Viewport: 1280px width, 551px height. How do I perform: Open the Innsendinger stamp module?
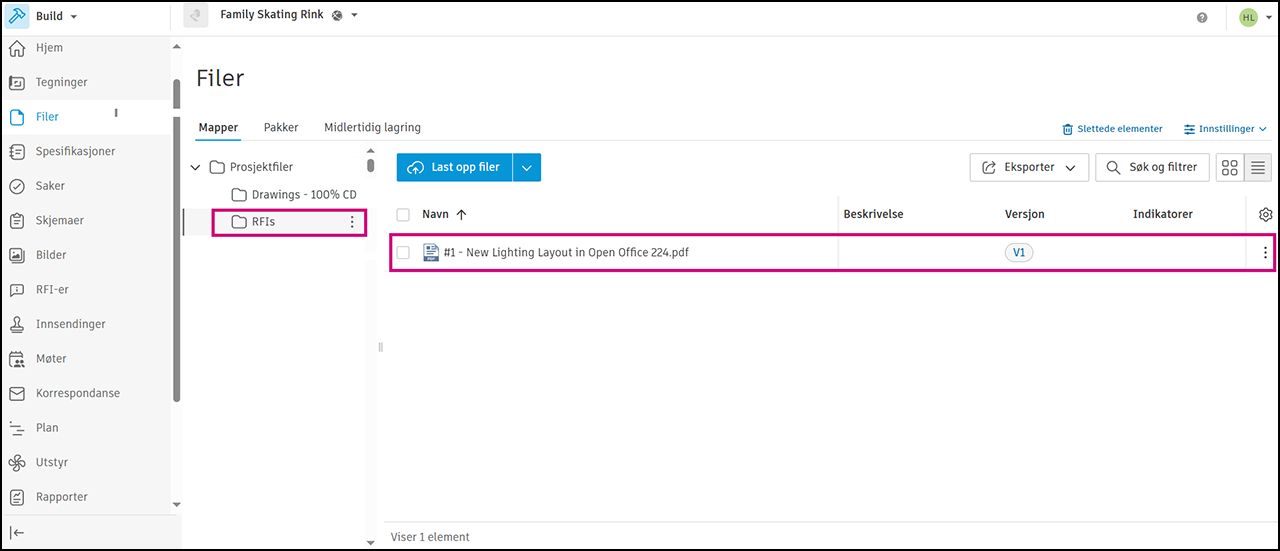[70, 324]
